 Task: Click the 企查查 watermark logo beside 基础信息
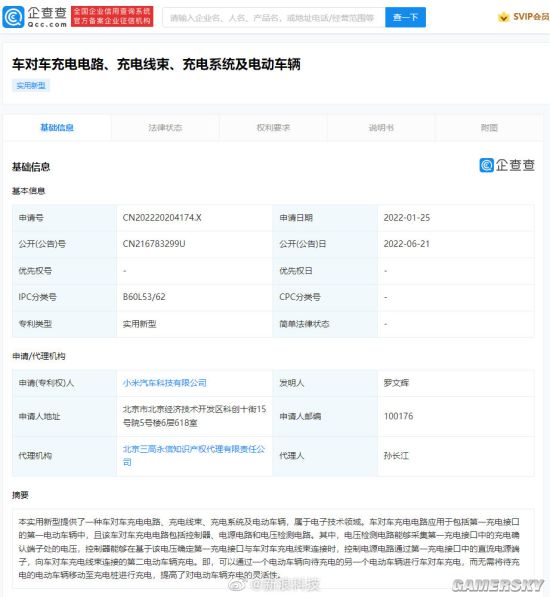coord(507,165)
